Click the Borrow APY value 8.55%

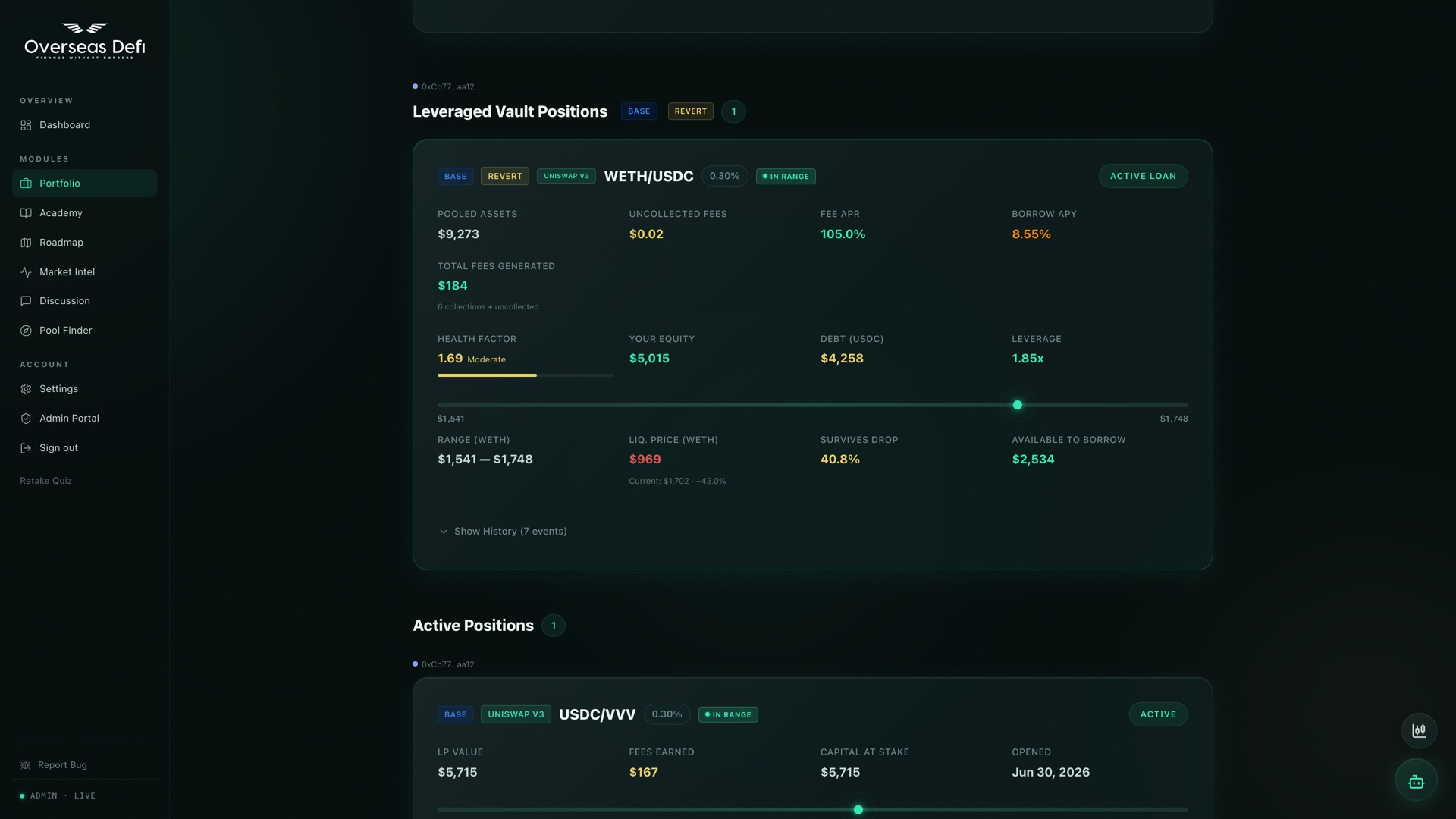coord(1031,234)
